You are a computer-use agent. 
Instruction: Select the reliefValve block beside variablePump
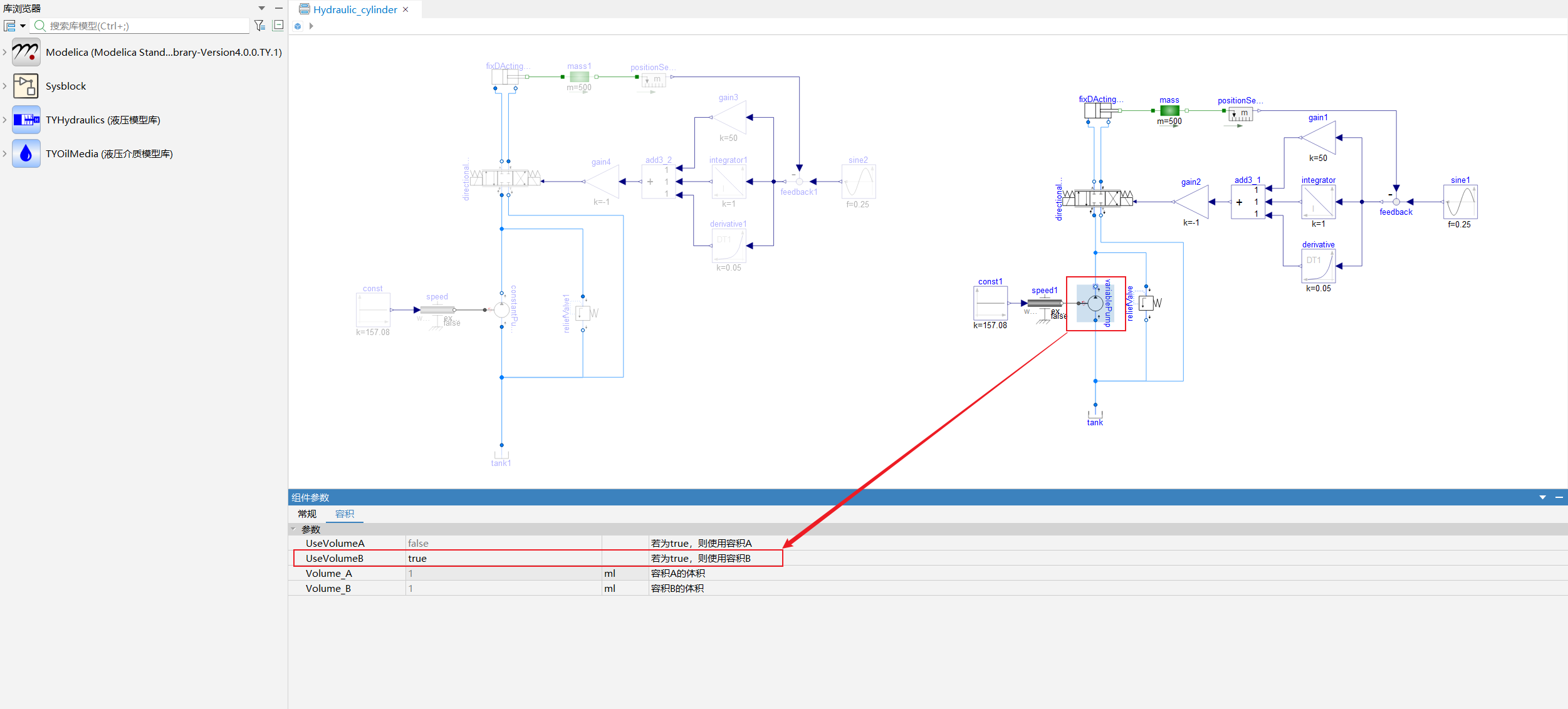[x=1146, y=303]
